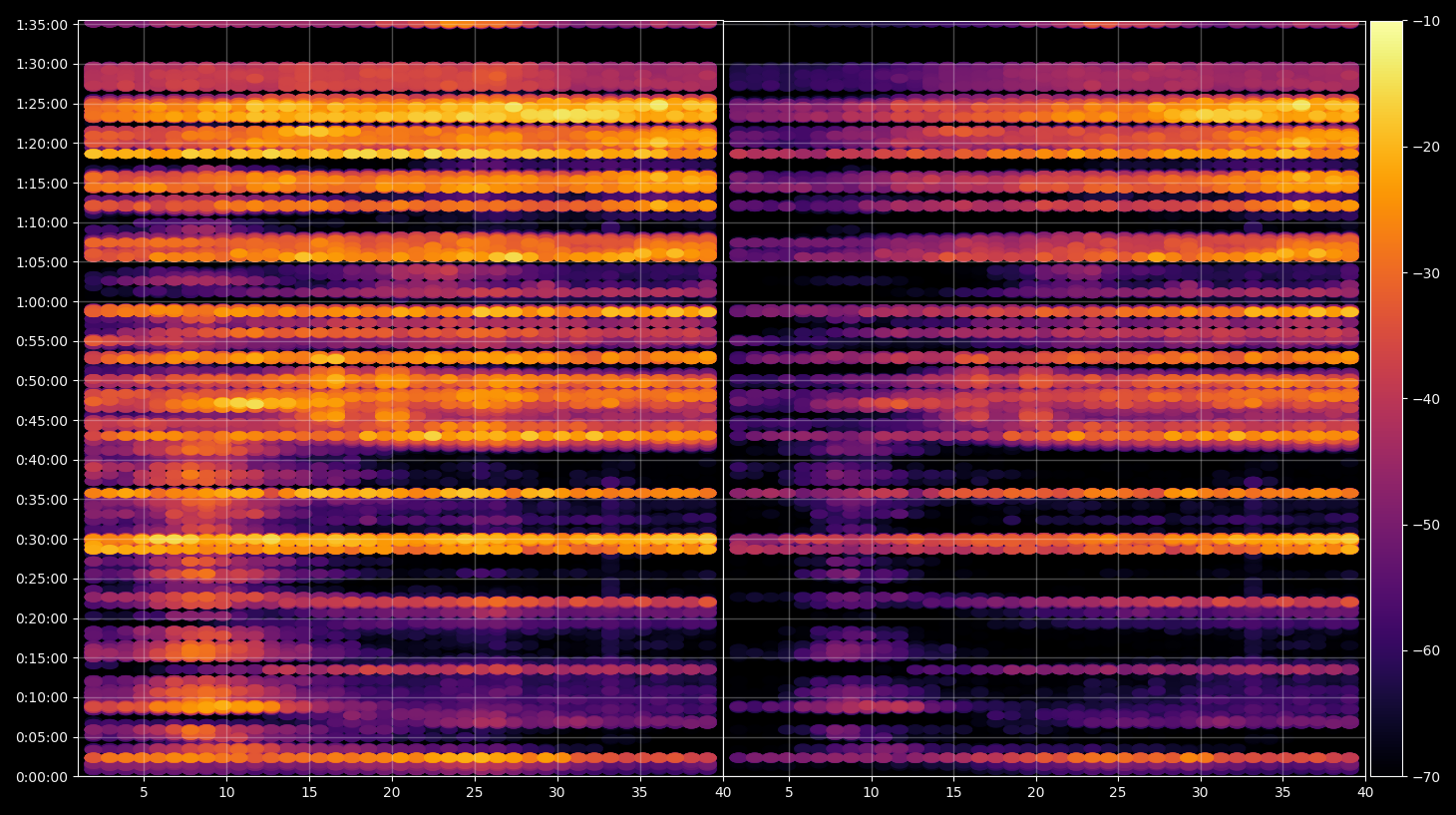Click the -60 colorbar tick label
Image resolution: width=1456 pixels, height=815 pixels.
click(1427, 650)
